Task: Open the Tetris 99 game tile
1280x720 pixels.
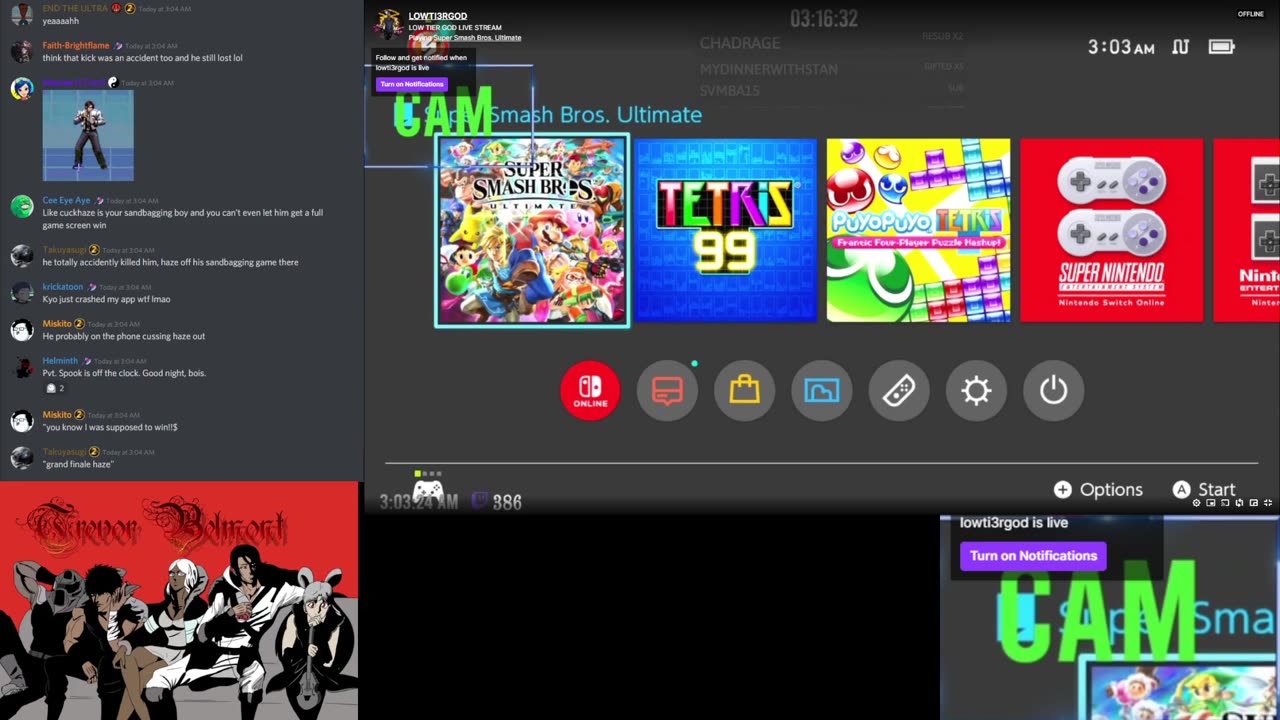Action: pyautogui.click(x=726, y=231)
